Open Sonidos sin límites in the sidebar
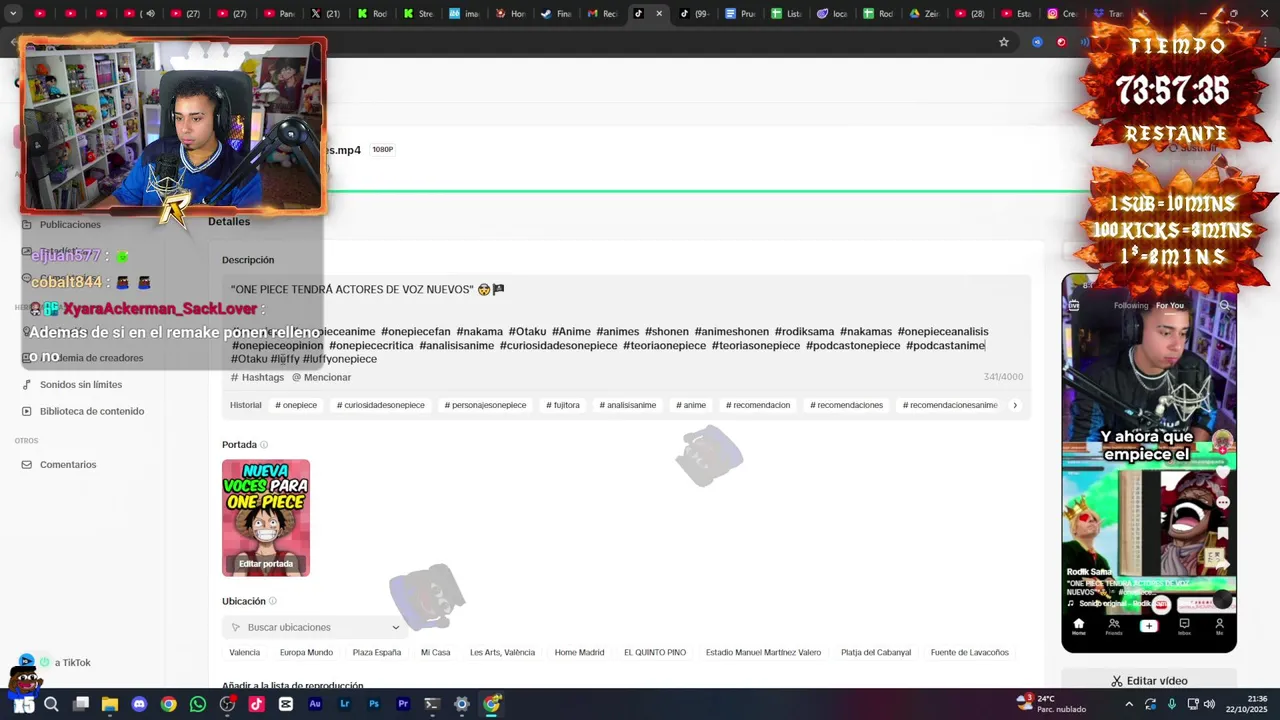This screenshot has height=720, width=1280. 81,384
